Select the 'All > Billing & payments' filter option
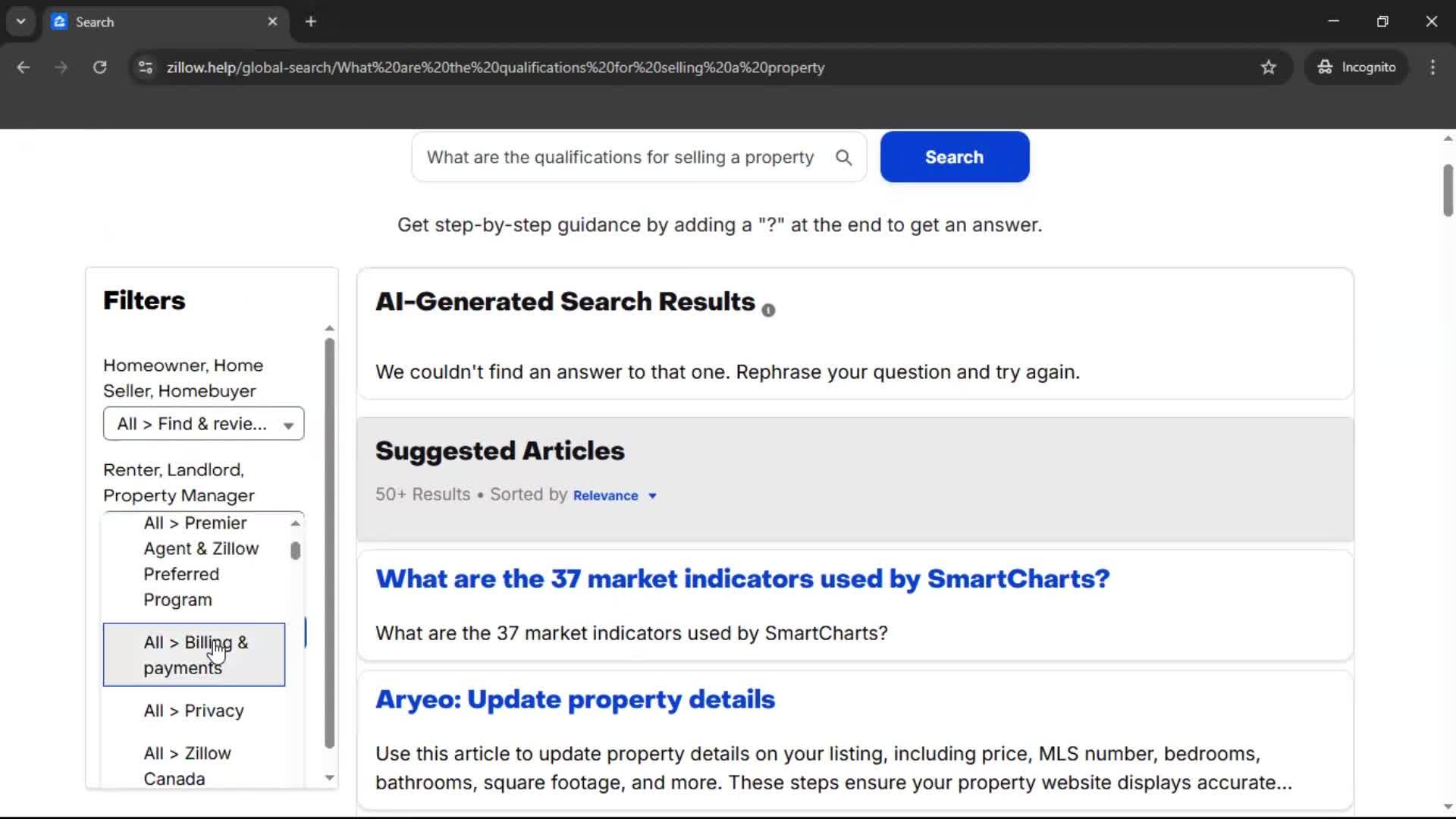Image resolution: width=1456 pixels, height=819 pixels. 195,654
